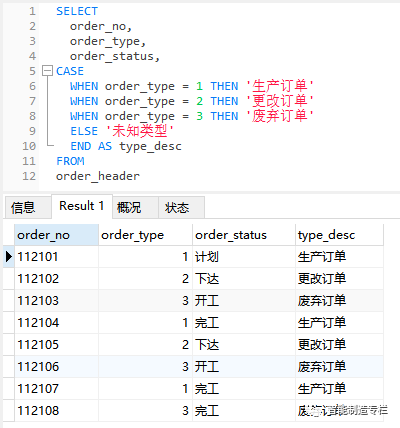
Task: Select cell 112104 in order_no
Action: click(56, 323)
